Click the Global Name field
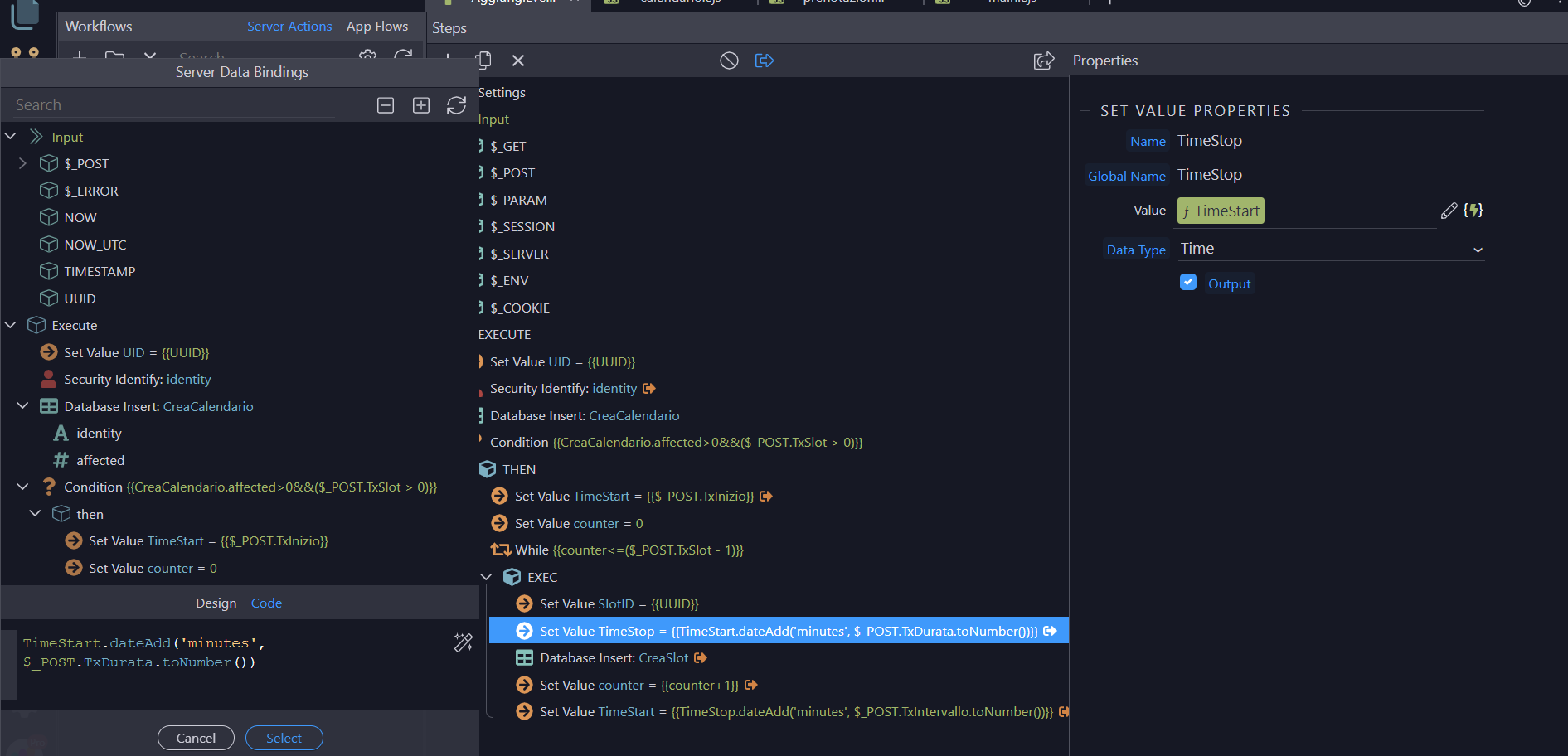Image resolution: width=1568 pixels, height=756 pixels. coord(1329,175)
